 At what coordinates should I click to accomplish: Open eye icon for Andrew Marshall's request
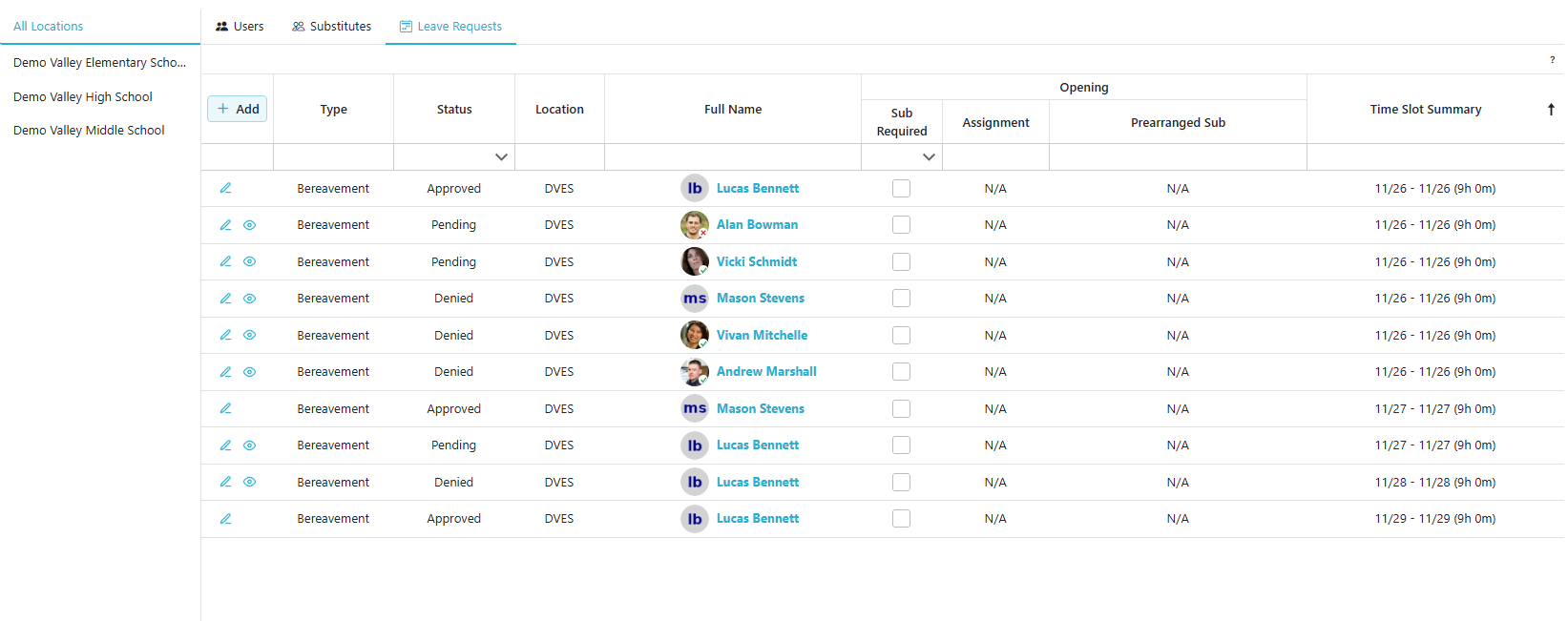(x=249, y=372)
